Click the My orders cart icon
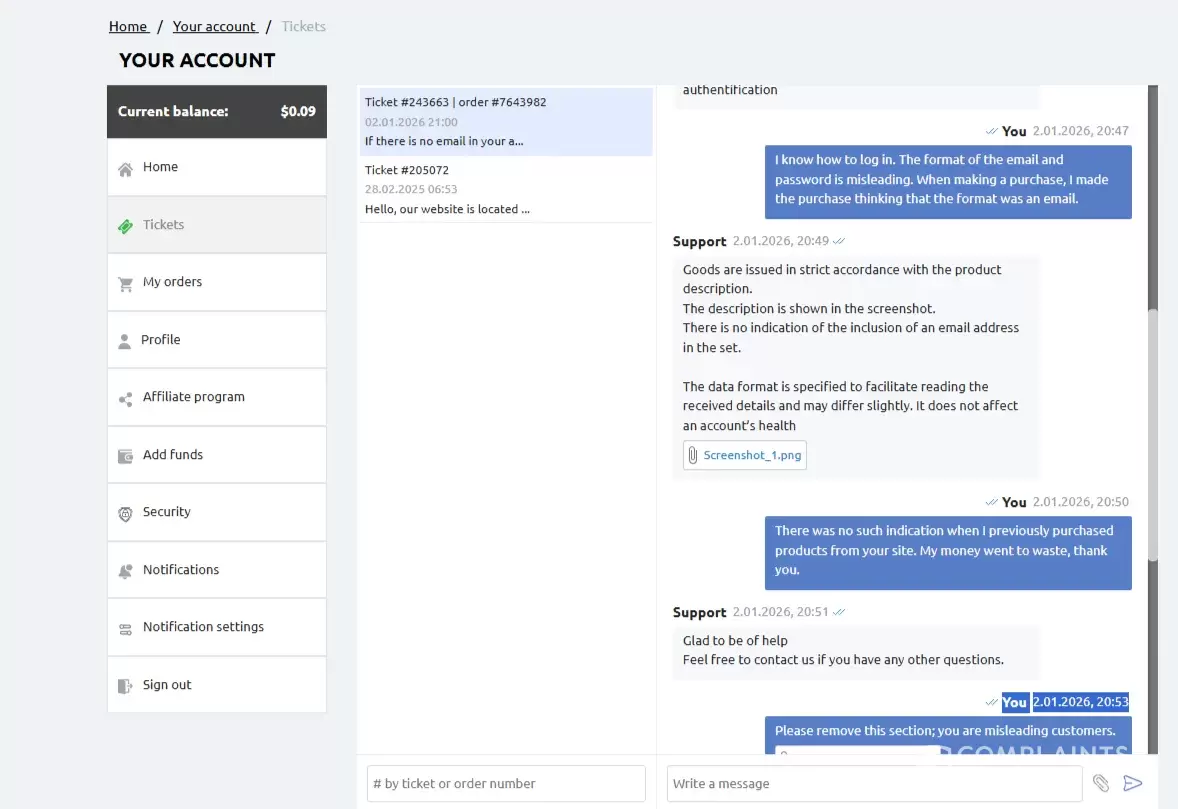Screen dimensions: 1178x809 click(x=125, y=284)
